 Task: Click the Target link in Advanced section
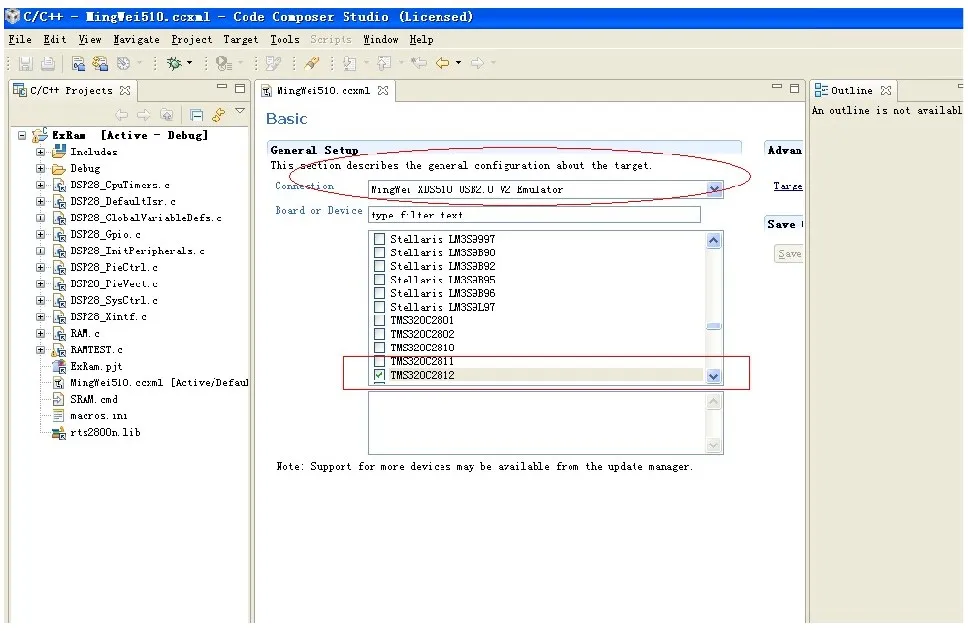[787, 186]
